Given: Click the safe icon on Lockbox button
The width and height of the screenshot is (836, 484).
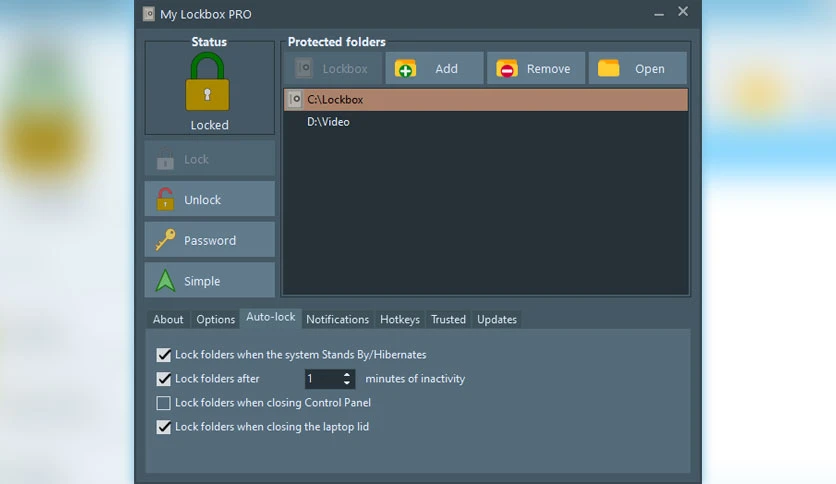Looking at the screenshot, I should [x=304, y=68].
